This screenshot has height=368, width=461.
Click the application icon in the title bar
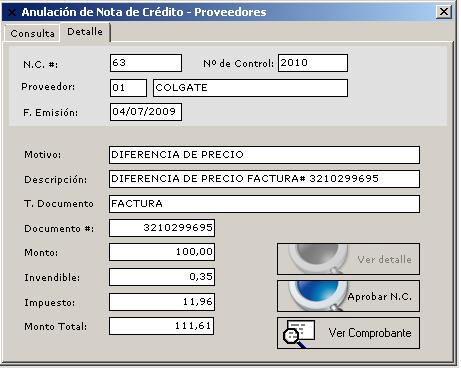point(11,12)
